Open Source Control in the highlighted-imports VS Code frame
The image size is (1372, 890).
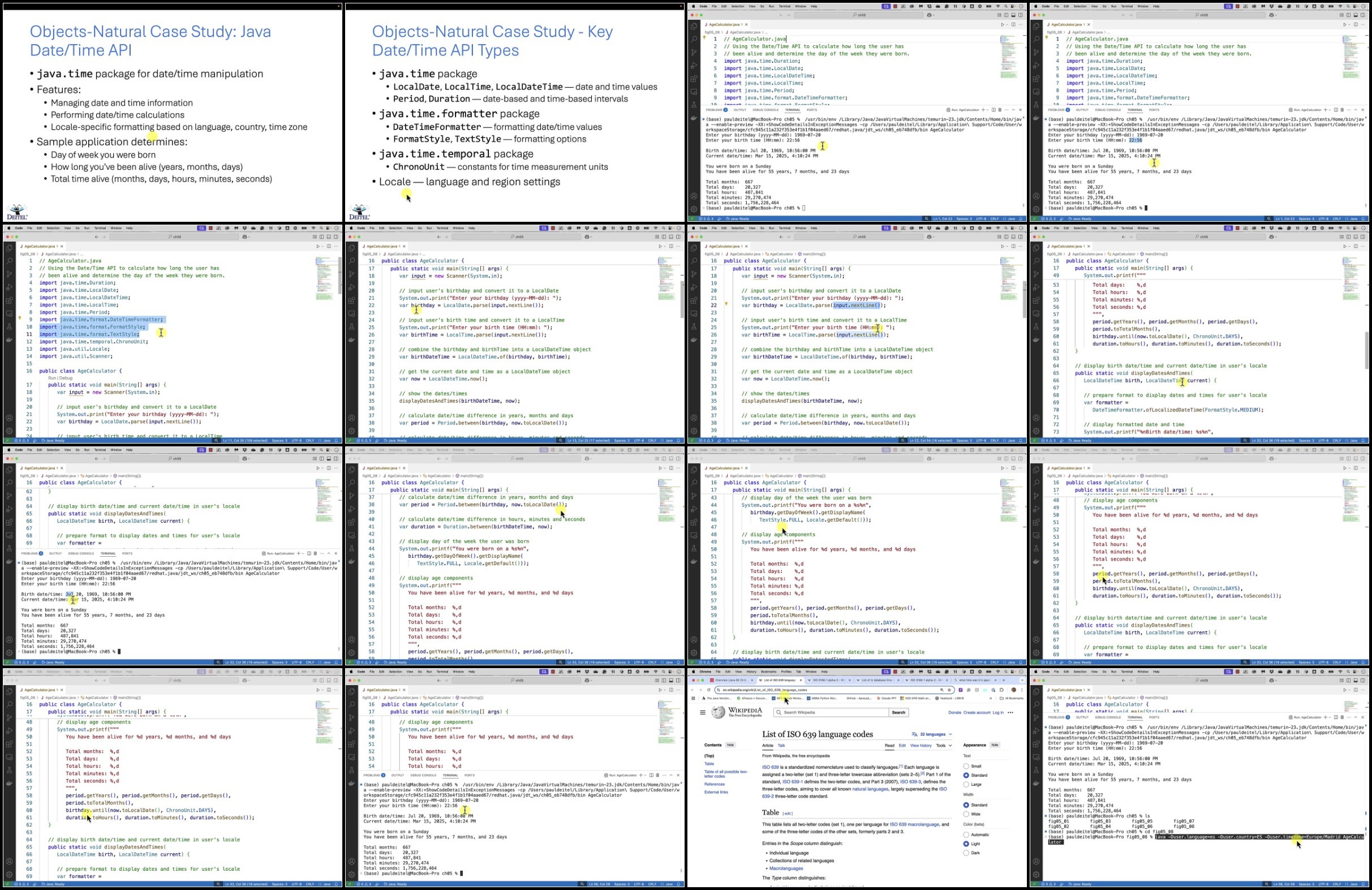click(x=9, y=274)
